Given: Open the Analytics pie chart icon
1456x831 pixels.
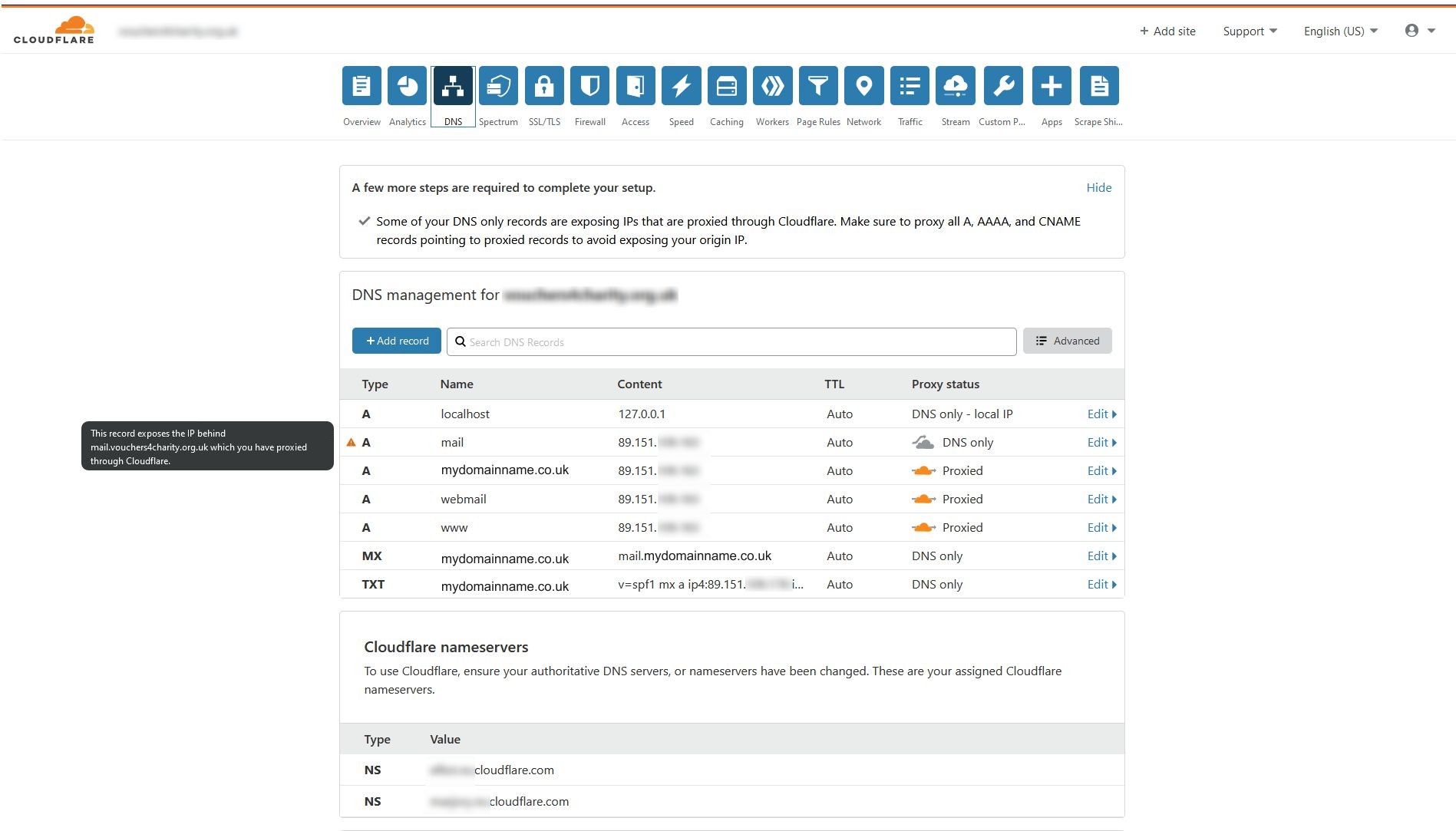Looking at the screenshot, I should coord(407,85).
